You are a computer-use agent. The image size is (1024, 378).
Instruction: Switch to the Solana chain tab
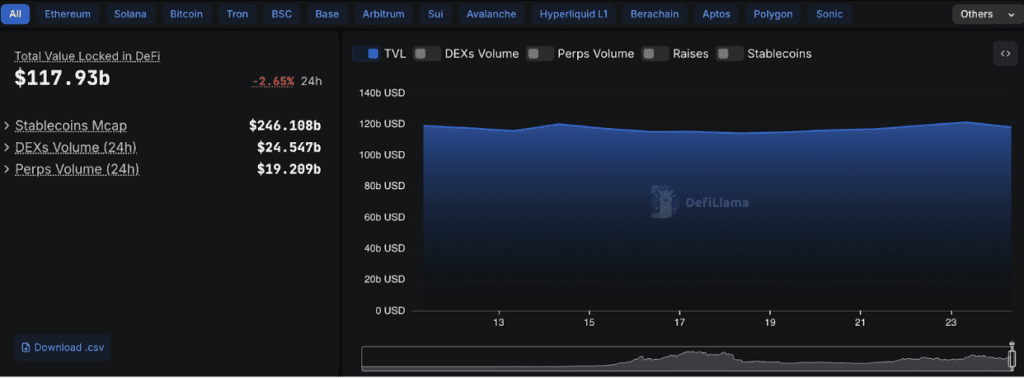point(130,14)
